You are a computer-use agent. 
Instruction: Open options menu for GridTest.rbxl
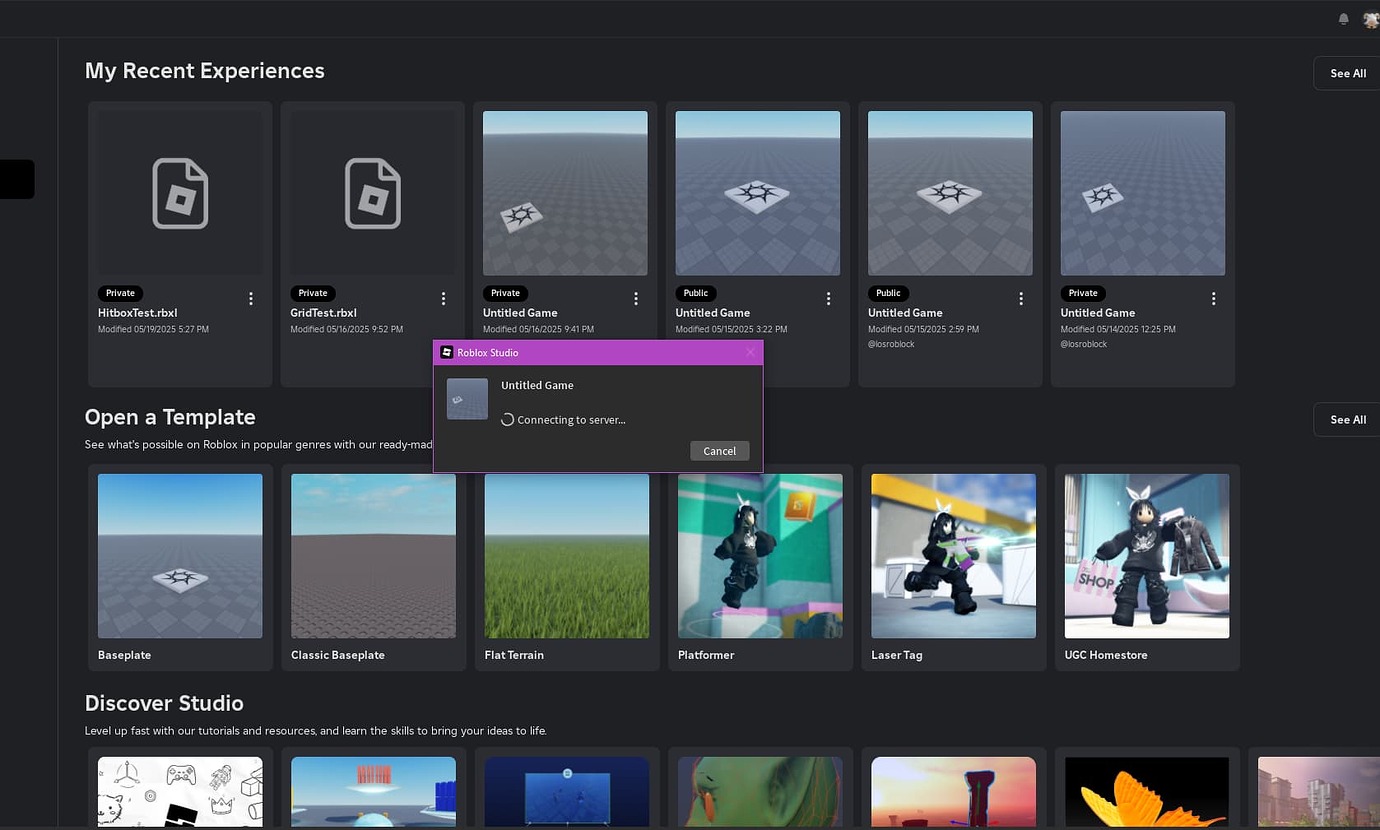coord(443,298)
